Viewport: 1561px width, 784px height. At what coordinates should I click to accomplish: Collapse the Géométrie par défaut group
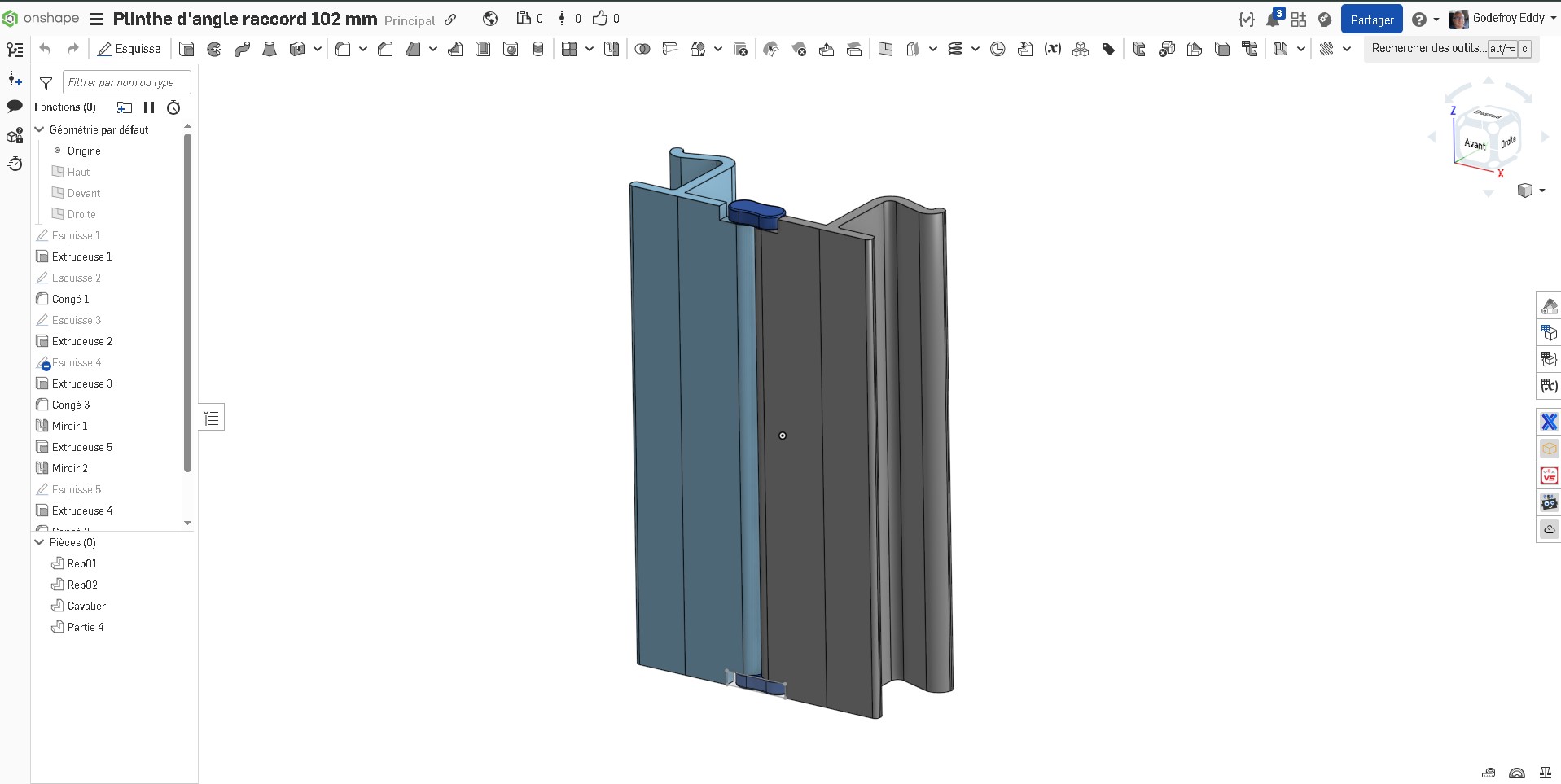point(39,129)
